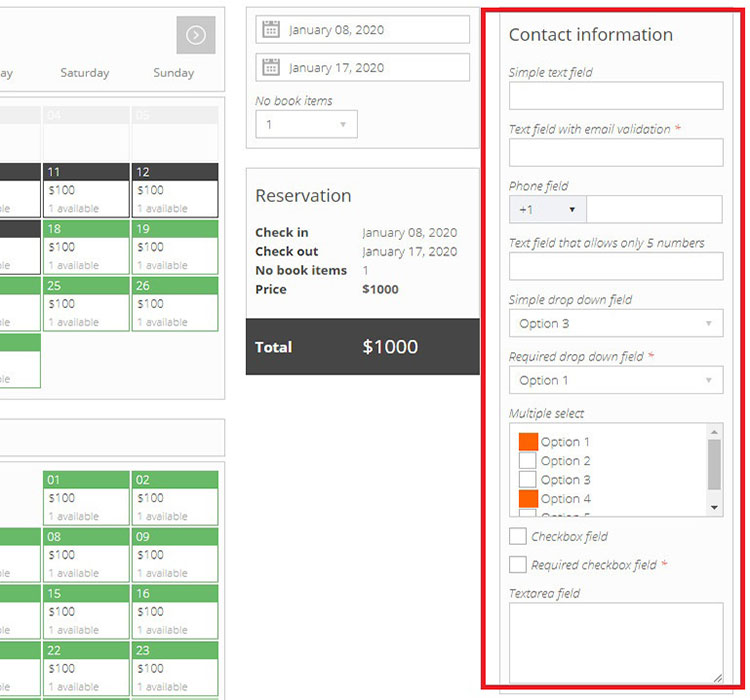Select day 09 in second month calendar
Image resolution: width=750 pixels, height=700 pixels.
(x=175, y=555)
